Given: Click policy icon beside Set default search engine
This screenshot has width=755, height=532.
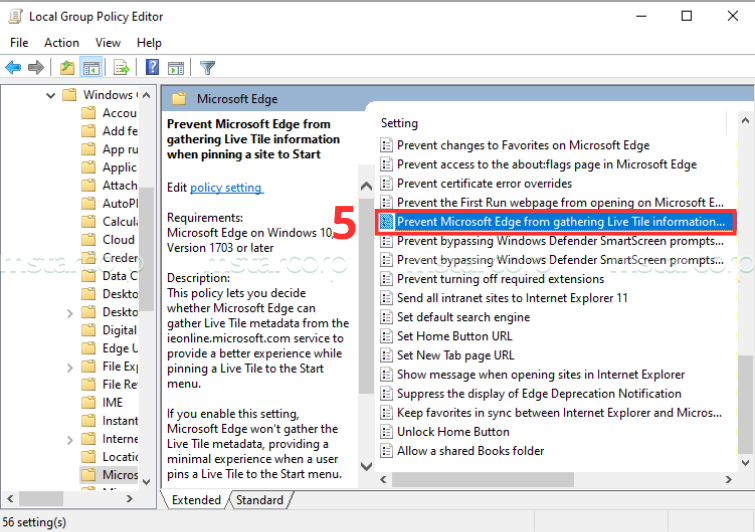Looking at the screenshot, I should tap(386, 317).
